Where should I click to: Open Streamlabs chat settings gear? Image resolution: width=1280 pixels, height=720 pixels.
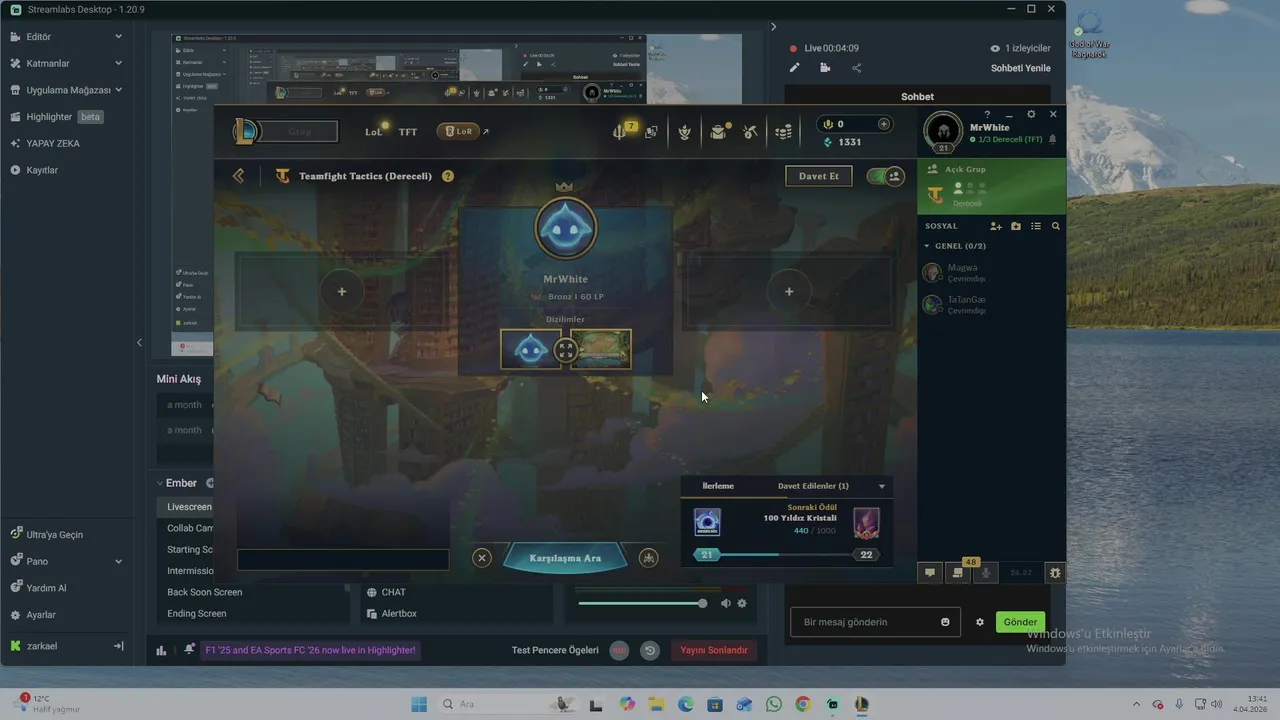point(980,622)
